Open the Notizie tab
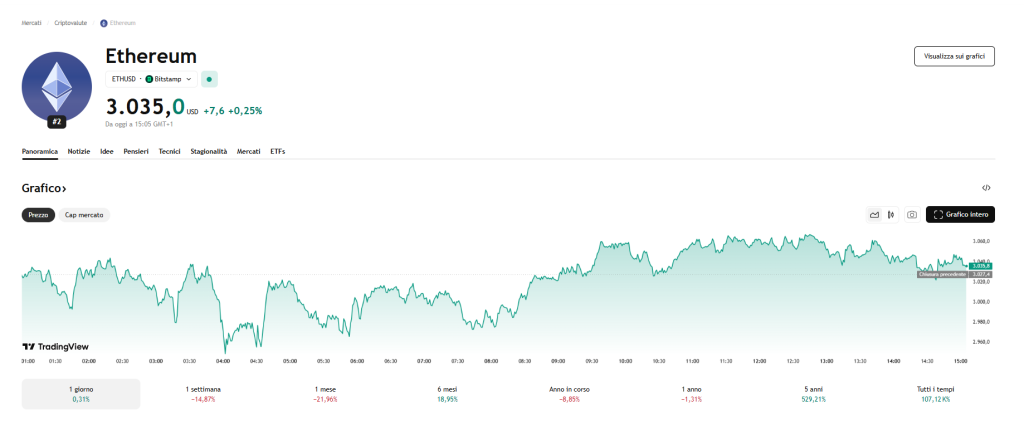 79,151
